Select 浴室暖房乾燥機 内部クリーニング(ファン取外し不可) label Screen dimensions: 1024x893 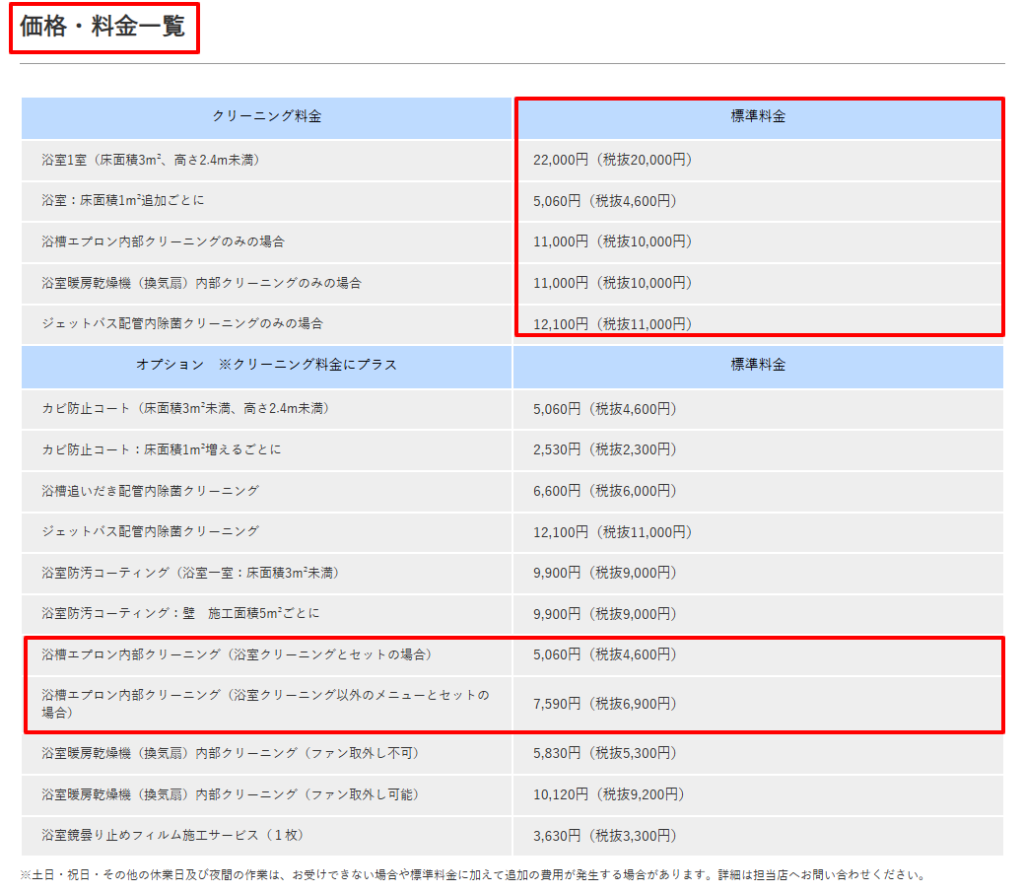(x=231, y=753)
